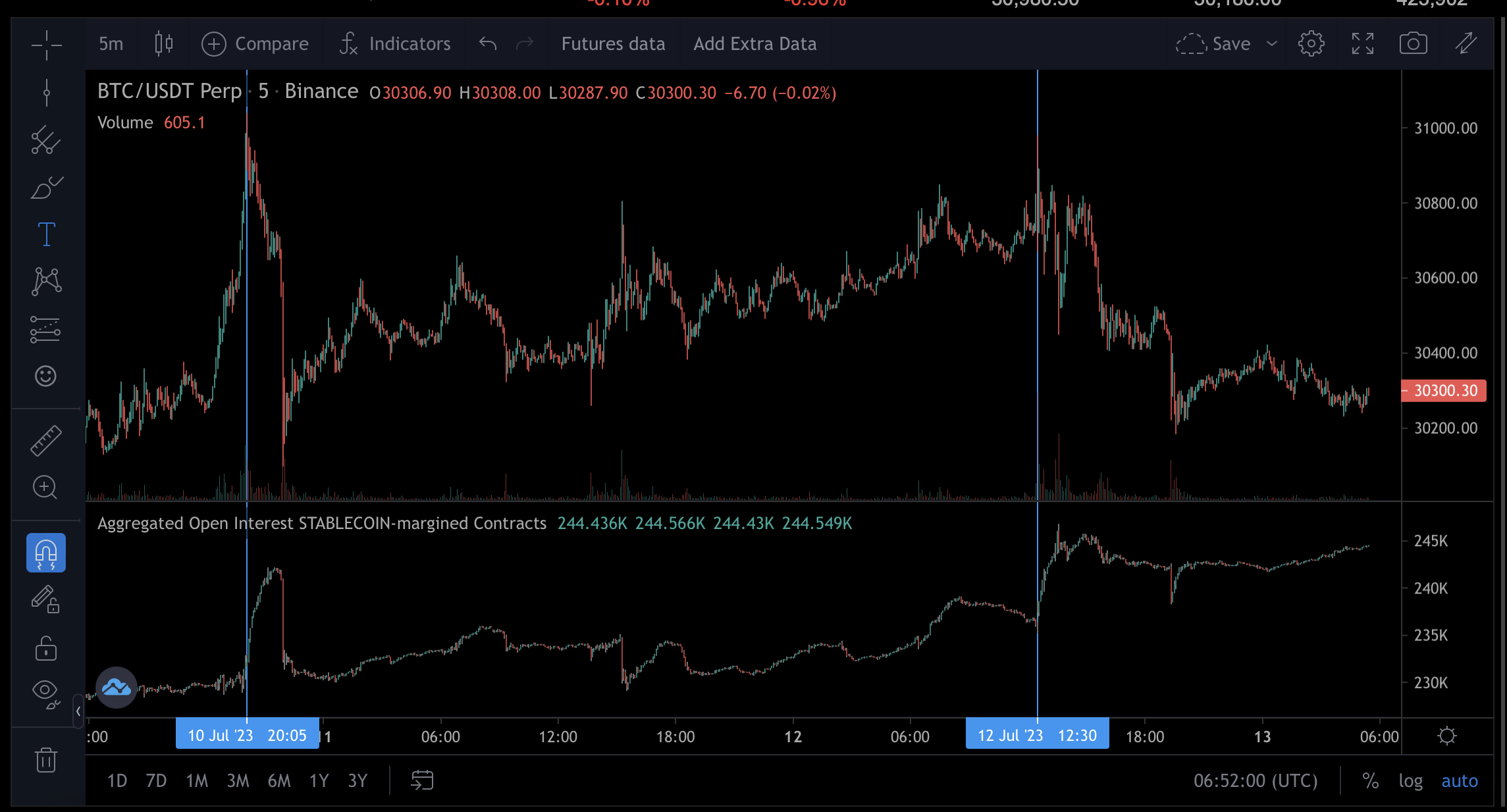Open the Futures data menu
1507x812 pixels.
tap(613, 44)
